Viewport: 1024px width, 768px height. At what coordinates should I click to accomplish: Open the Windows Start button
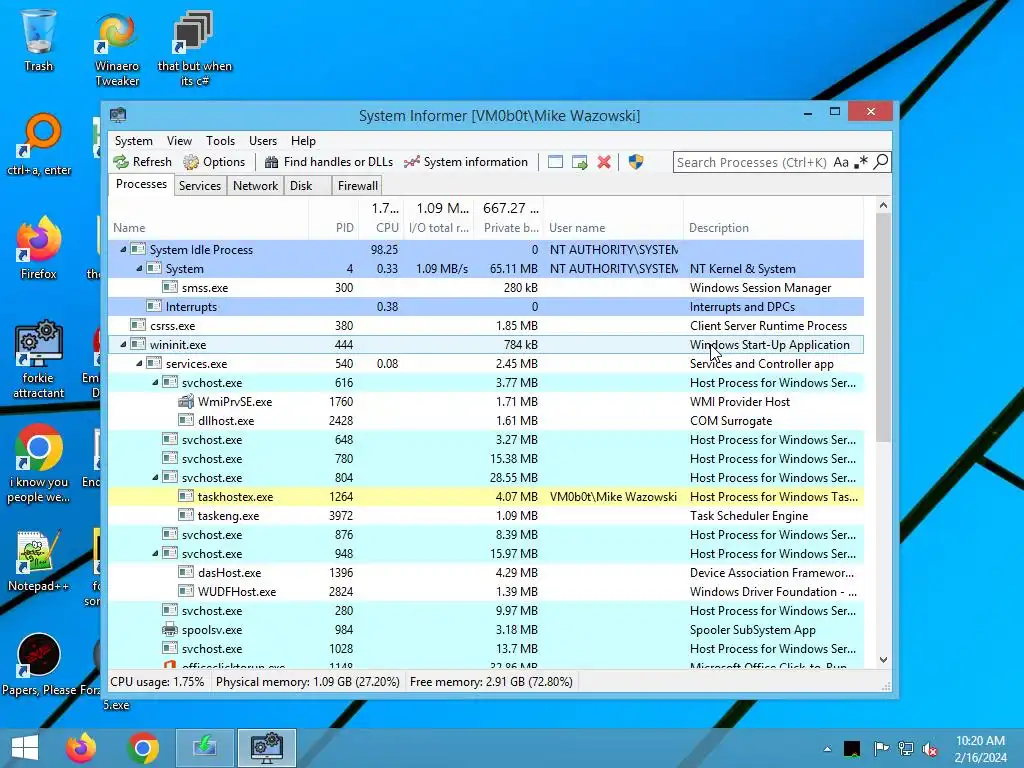pos(24,748)
